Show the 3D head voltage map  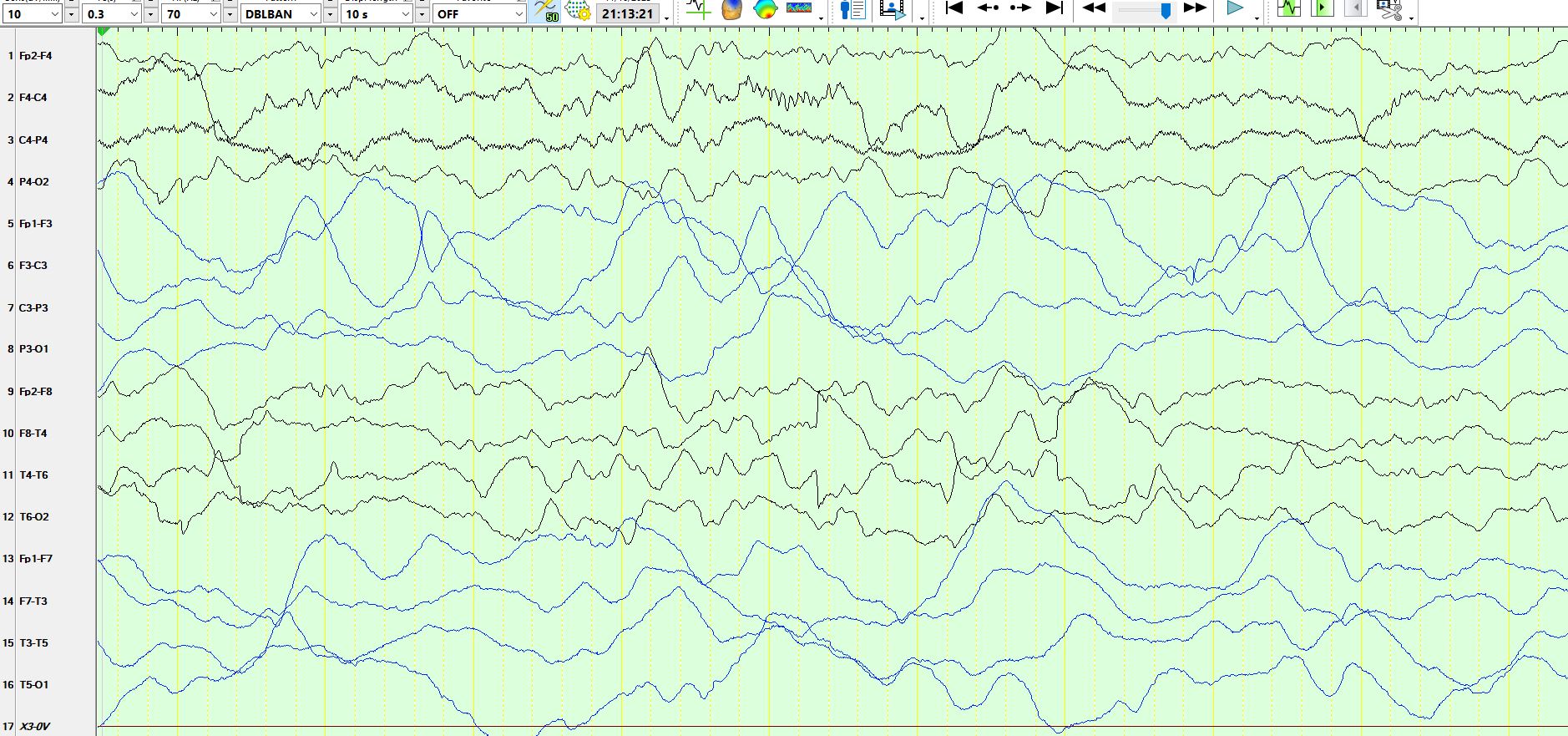731,10
